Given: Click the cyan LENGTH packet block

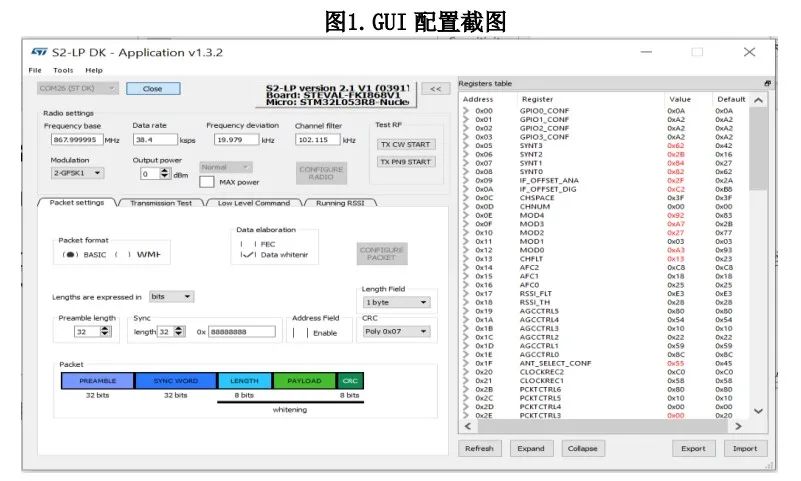Looking at the screenshot, I should [245, 381].
